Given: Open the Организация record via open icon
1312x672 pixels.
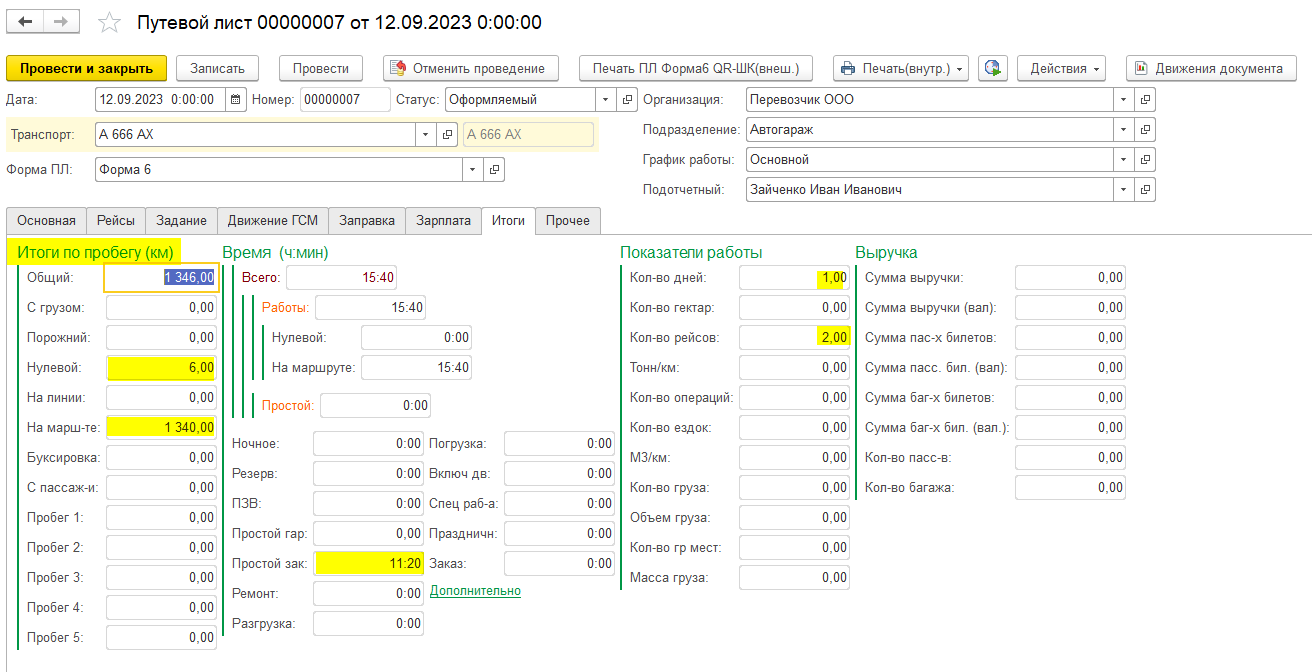Looking at the screenshot, I should [1145, 100].
